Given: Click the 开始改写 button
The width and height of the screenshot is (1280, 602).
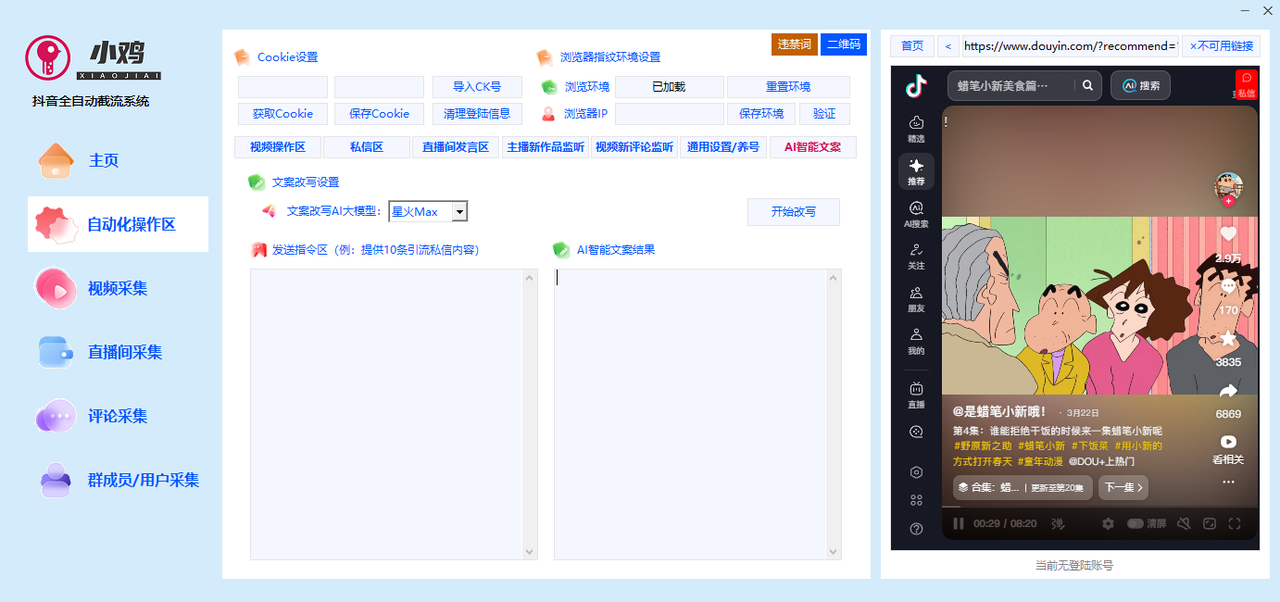Looking at the screenshot, I should [793, 212].
